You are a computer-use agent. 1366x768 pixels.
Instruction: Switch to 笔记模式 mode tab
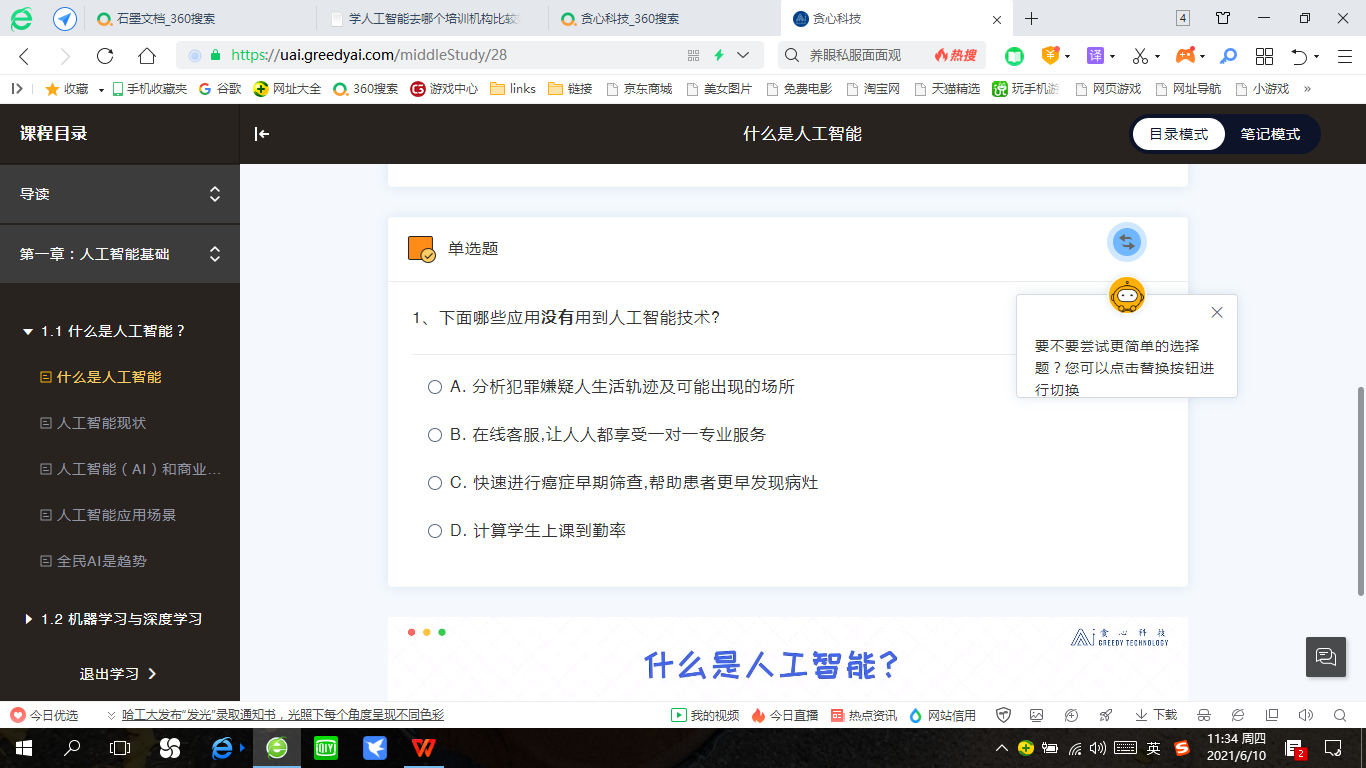tap(1271, 133)
